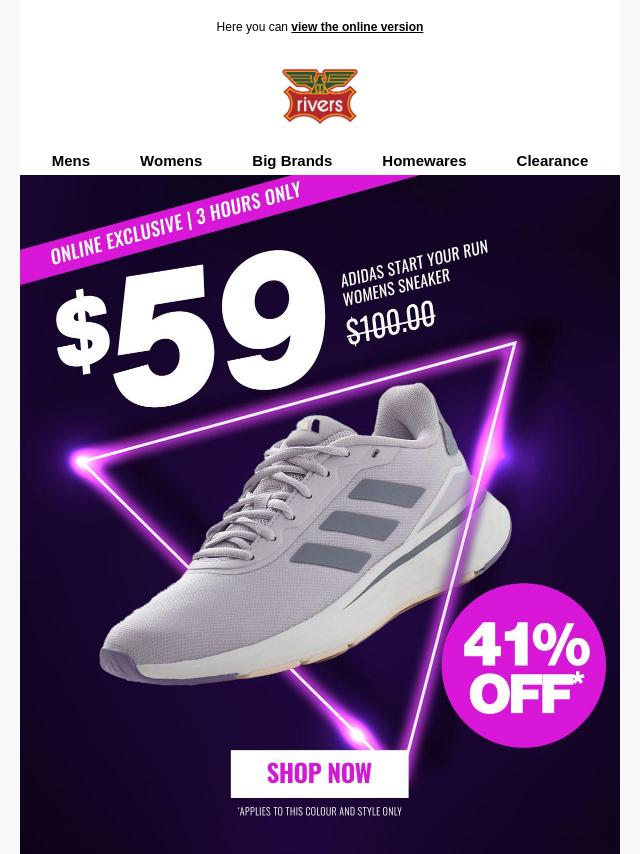This screenshot has width=640, height=854.
Task: Click the large $59 price text
Action: [x=191, y=330]
